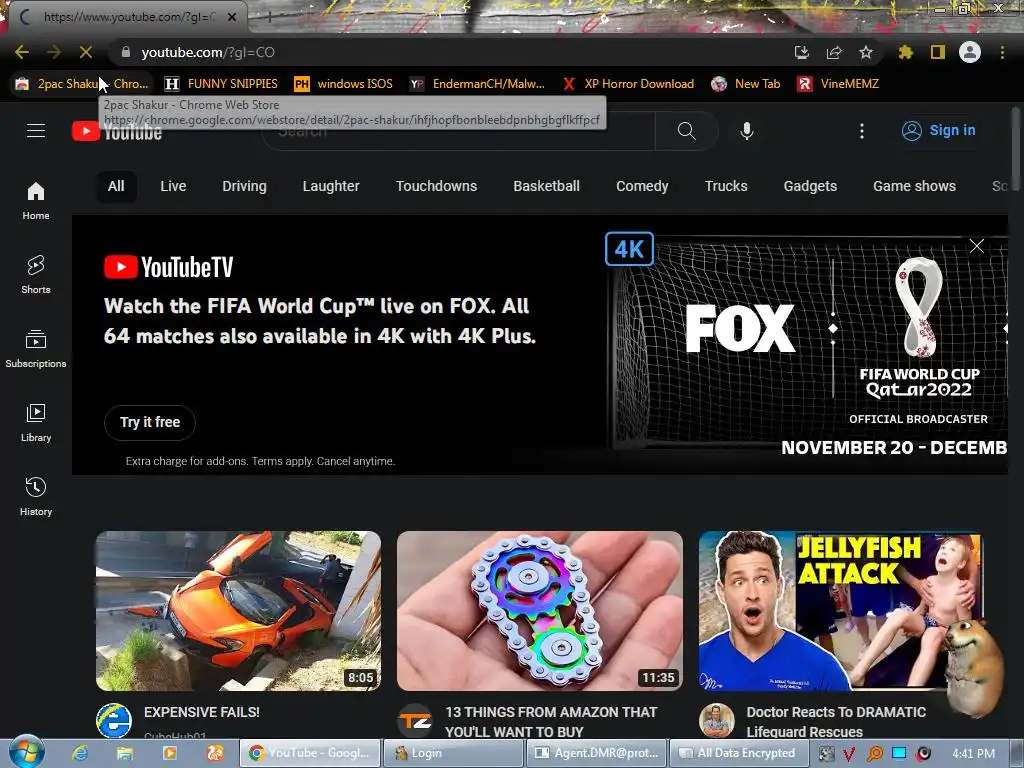Viewport: 1024px width, 768px height.
Task: Open Shorts in sidebar
Action: [36, 274]
